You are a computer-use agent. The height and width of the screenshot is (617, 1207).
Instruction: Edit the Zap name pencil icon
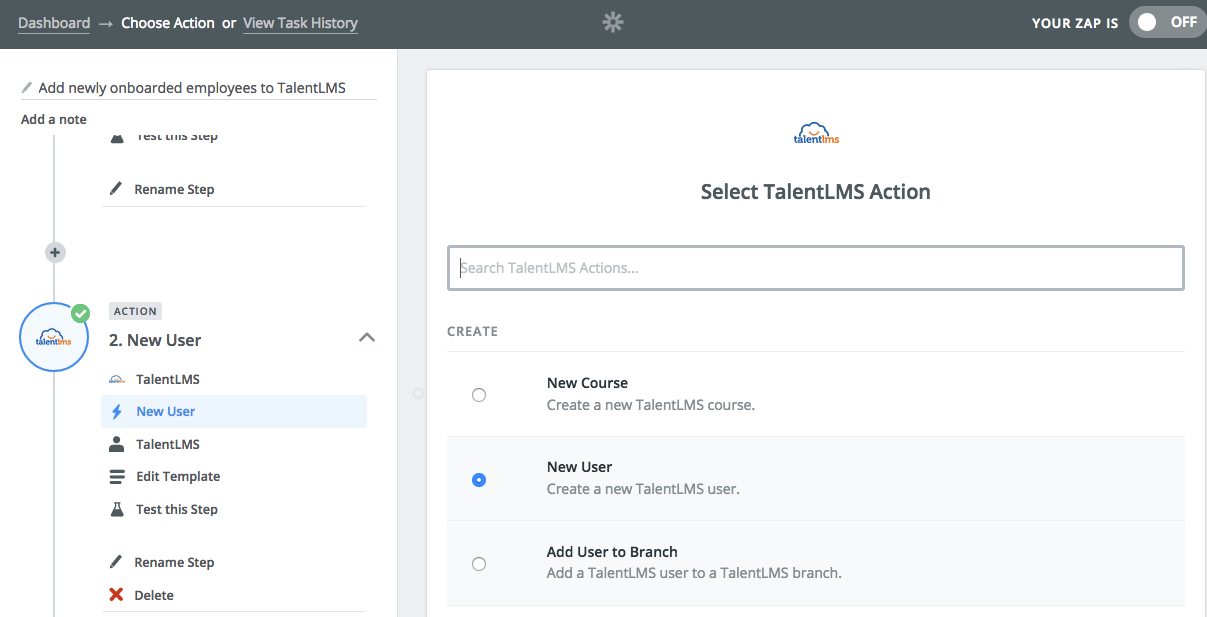27,88
